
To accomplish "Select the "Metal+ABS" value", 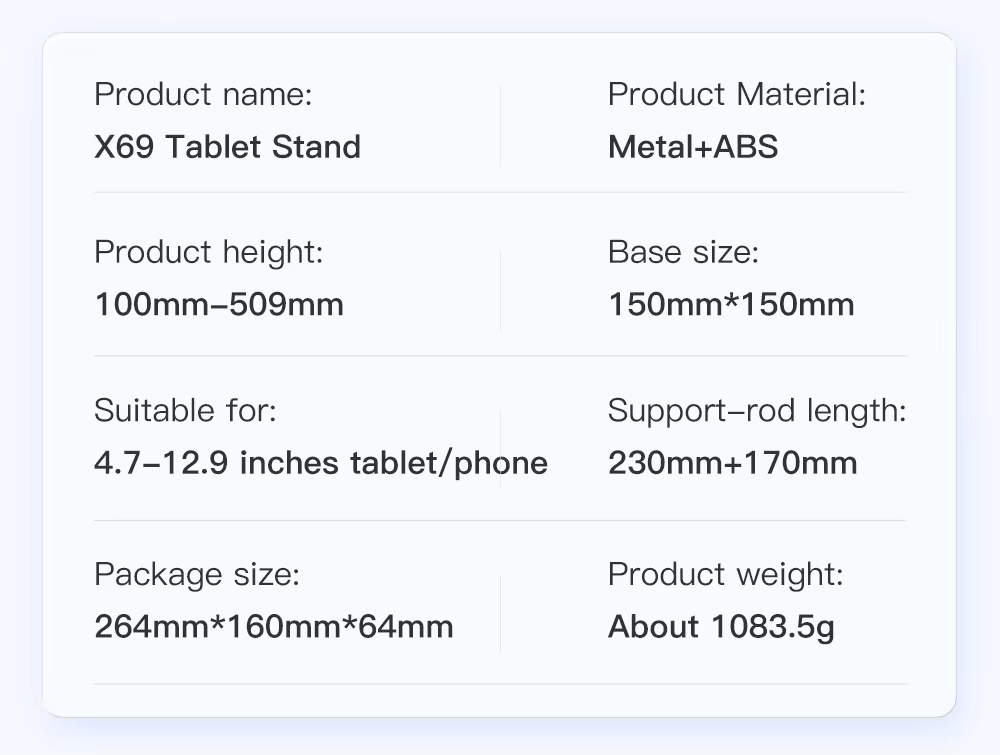I will pos(692,147).
